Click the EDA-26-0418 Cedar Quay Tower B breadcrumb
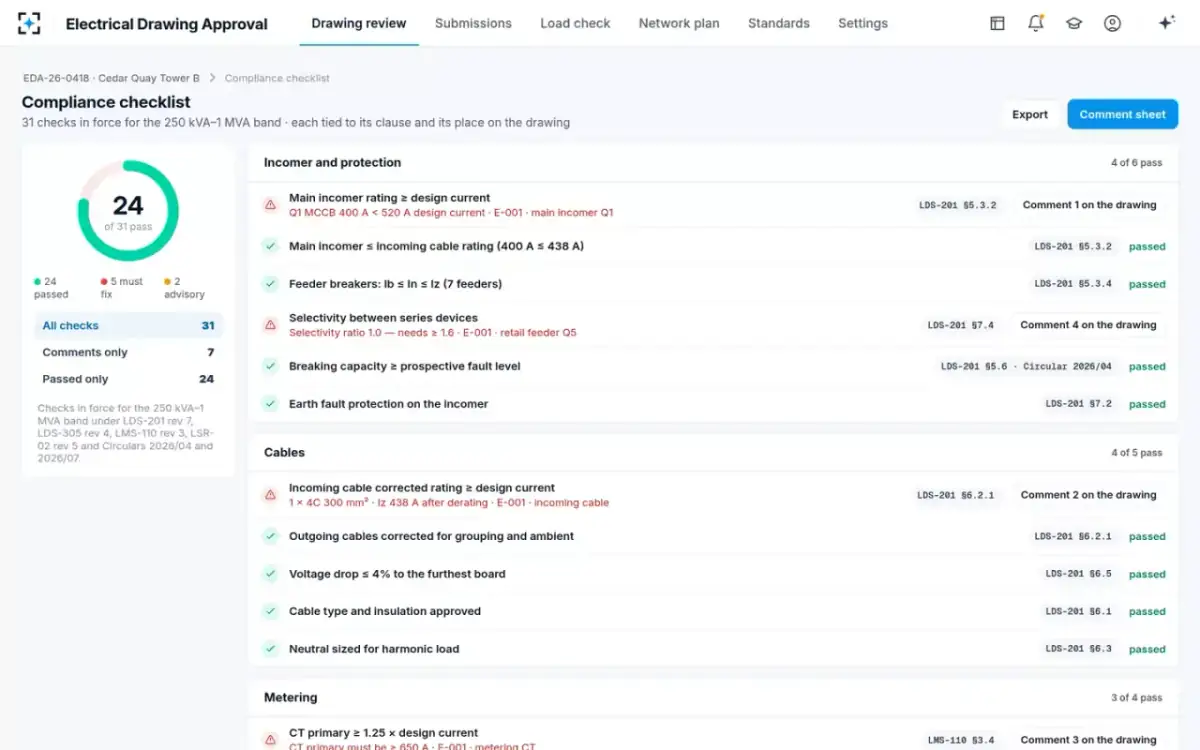Viewport: 1200px width, 750px height. [111, 78]
